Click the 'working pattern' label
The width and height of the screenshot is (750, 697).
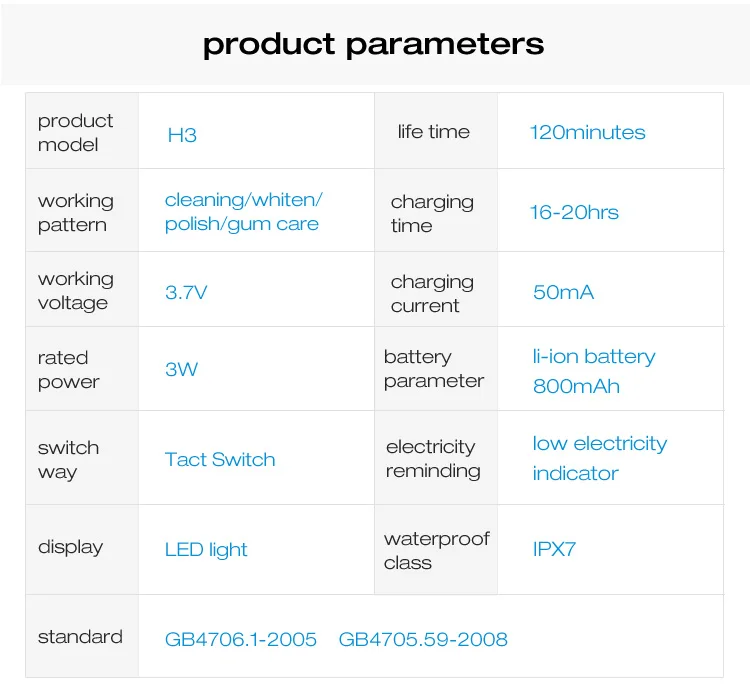coord(75,212)
